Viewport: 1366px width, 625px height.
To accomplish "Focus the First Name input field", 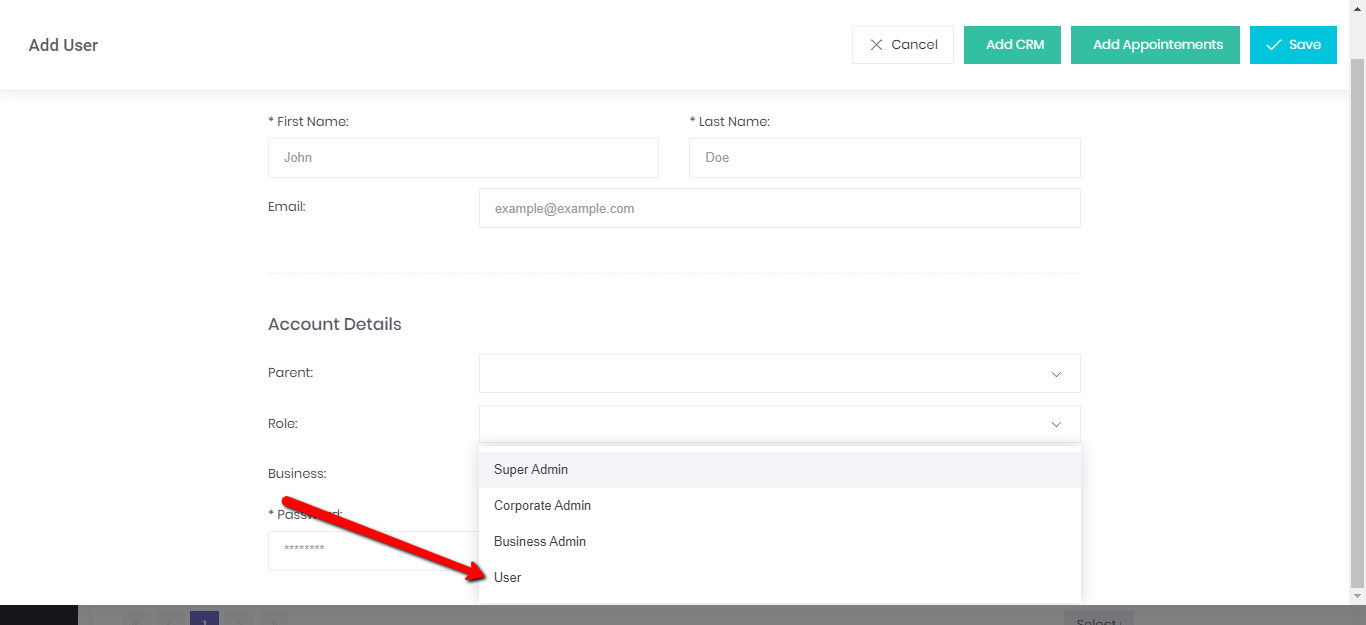I will tap(463, 158).
